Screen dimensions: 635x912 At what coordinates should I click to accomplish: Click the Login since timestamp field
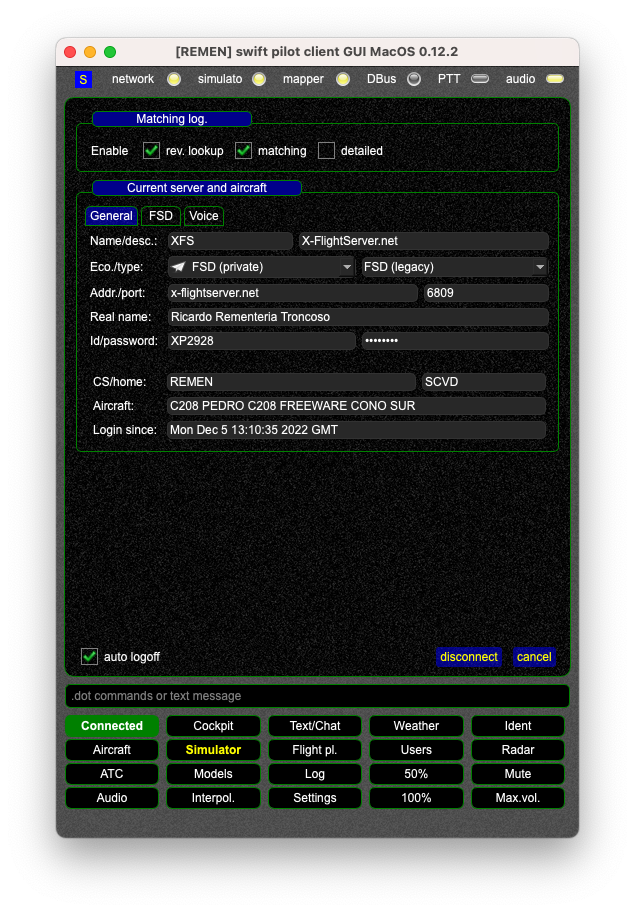click(x=356, y=430)
